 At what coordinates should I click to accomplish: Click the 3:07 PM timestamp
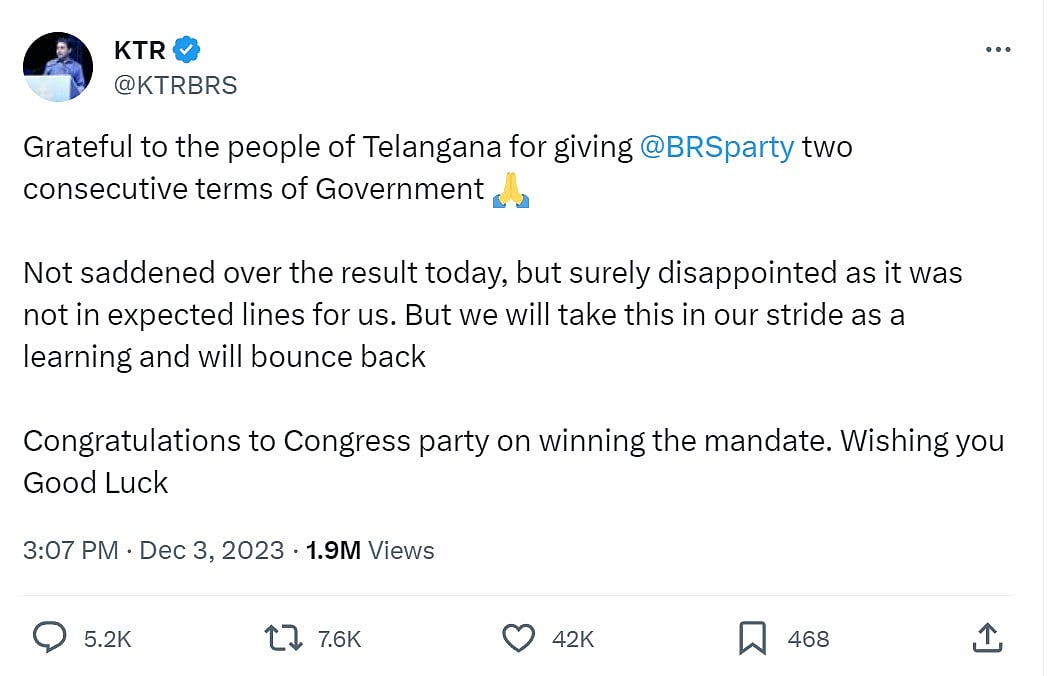click(70, 550)
